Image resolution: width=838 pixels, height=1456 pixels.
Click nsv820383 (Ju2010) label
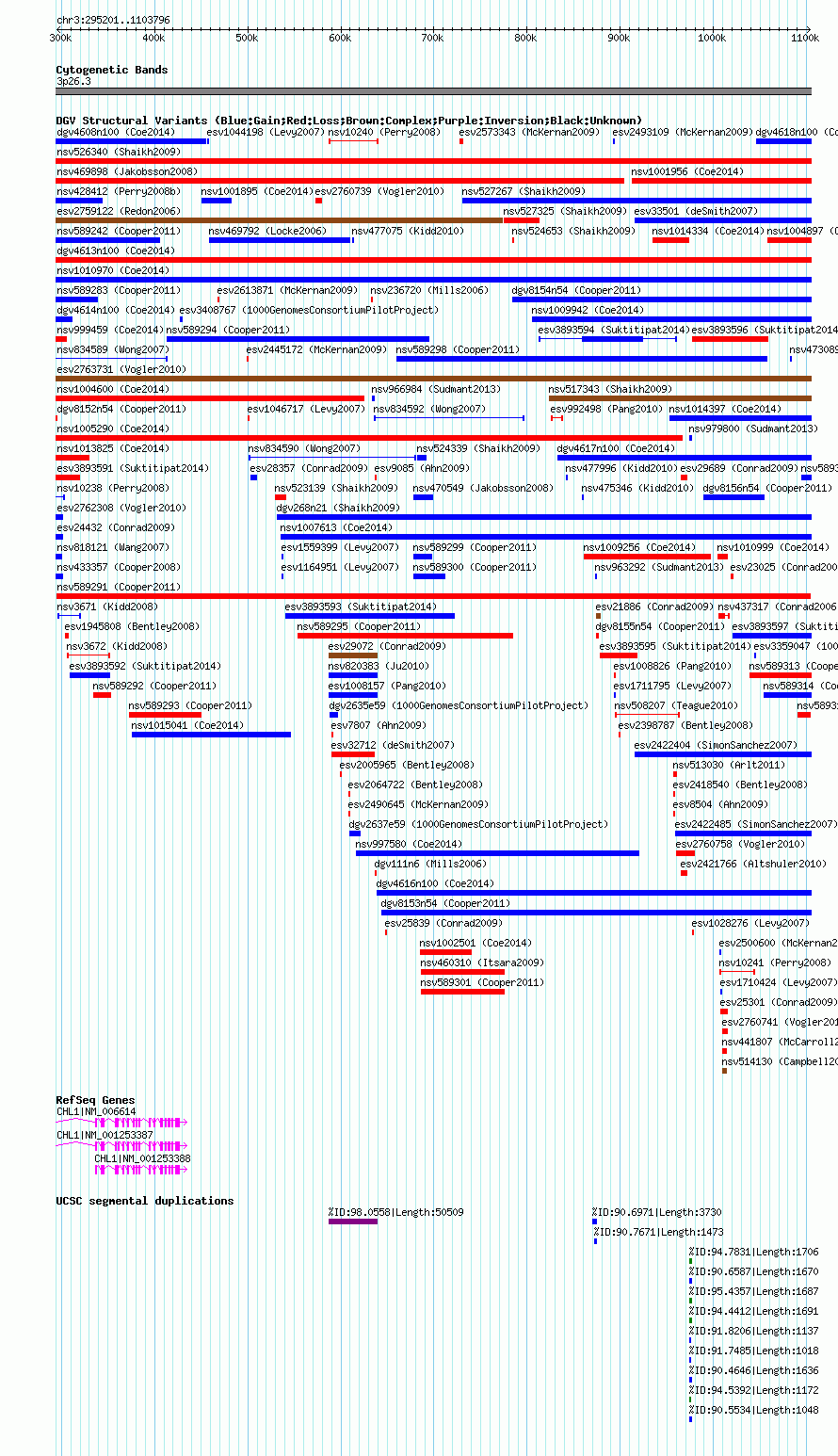click(x=378, y=666)
